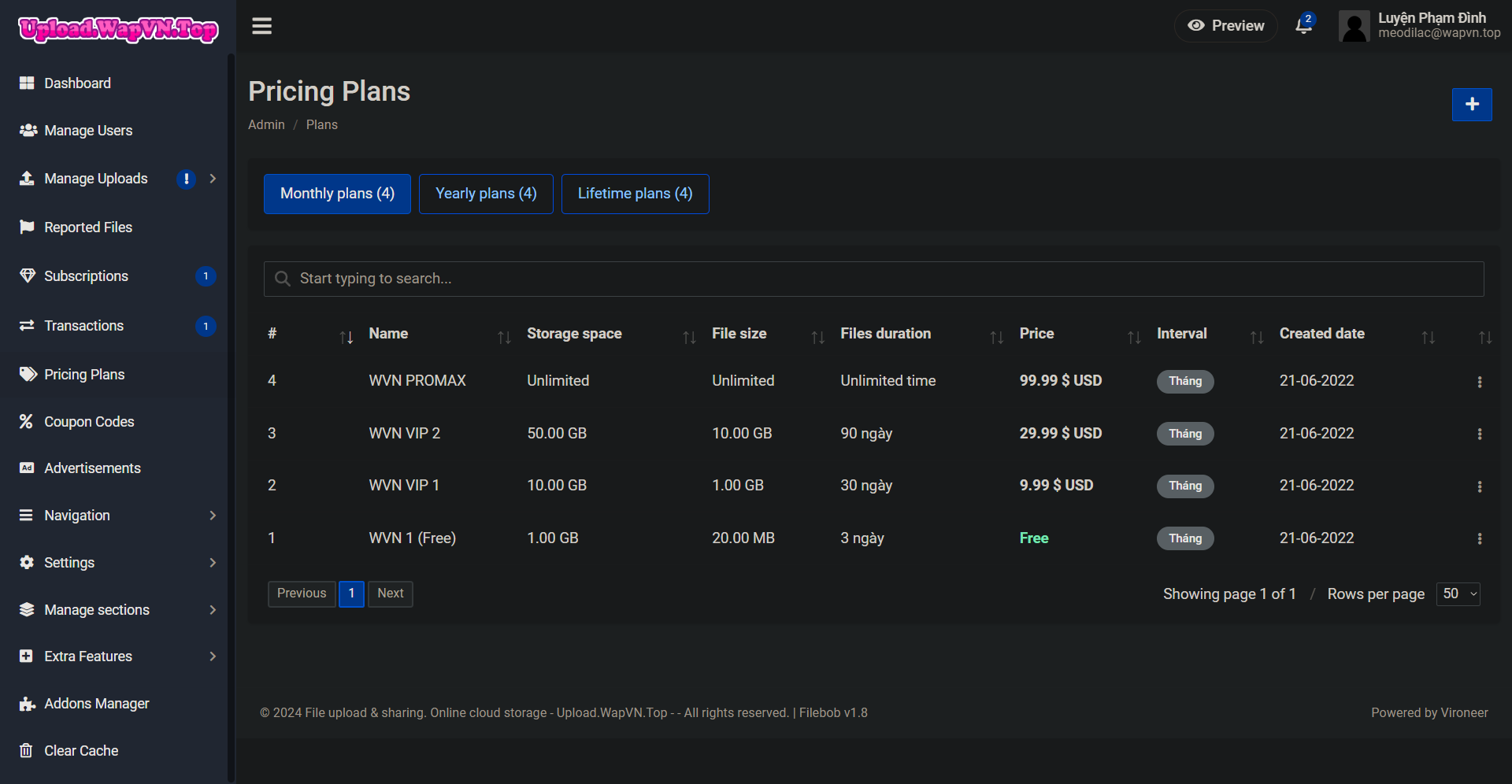Open actions menu for WVN 1 (Free) row
This screenshot has width=1512, height=784.
click(x=1480, y=539)
